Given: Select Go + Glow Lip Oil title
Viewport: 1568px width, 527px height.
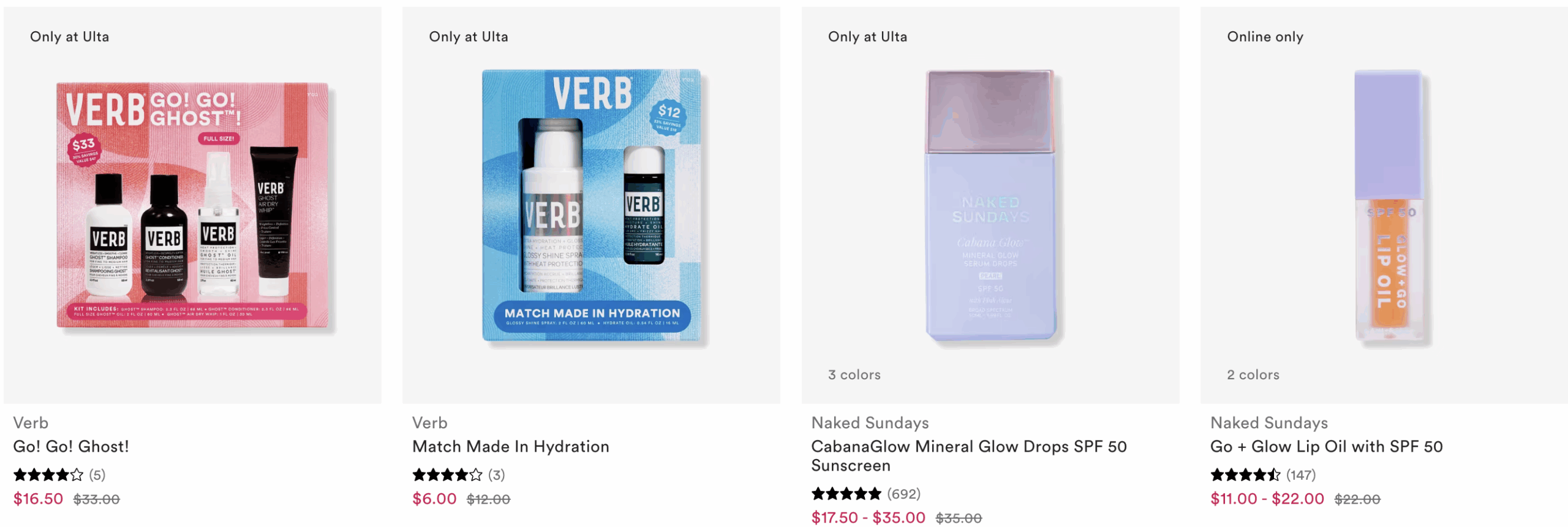Looking at the screenshot, I should pyautogui.click(x=1326, y=447).
